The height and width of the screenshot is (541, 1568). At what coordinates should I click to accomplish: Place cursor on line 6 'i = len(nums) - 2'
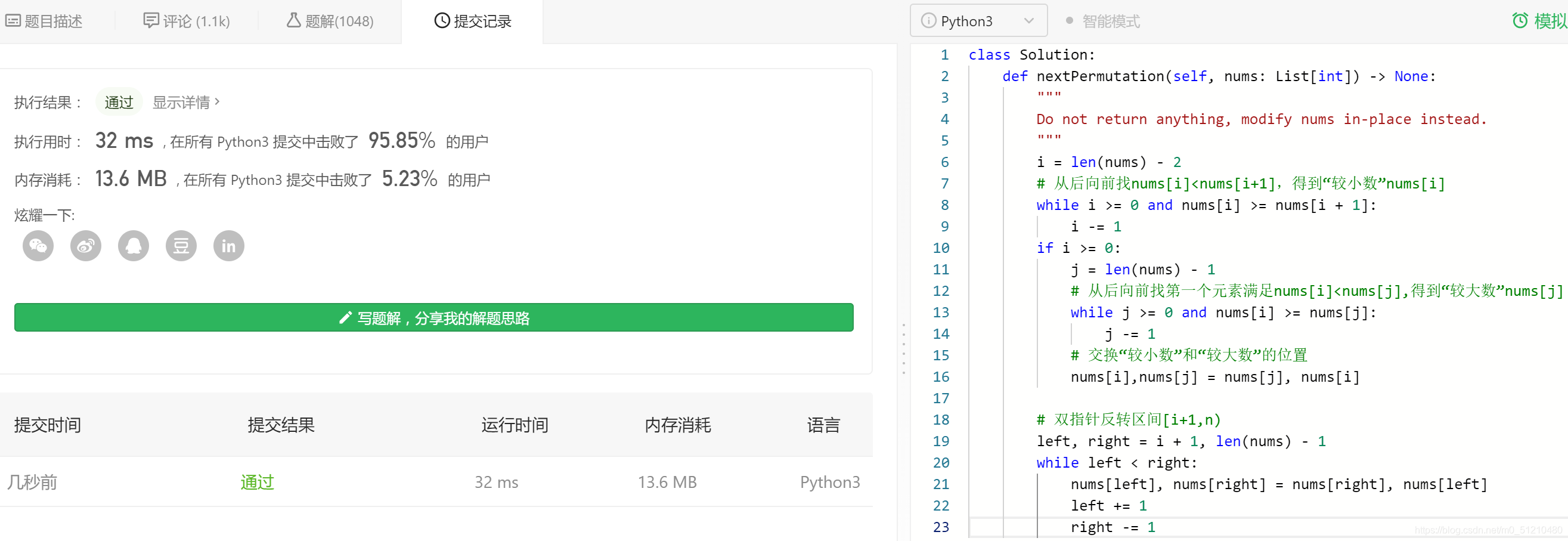(1108, 162)
